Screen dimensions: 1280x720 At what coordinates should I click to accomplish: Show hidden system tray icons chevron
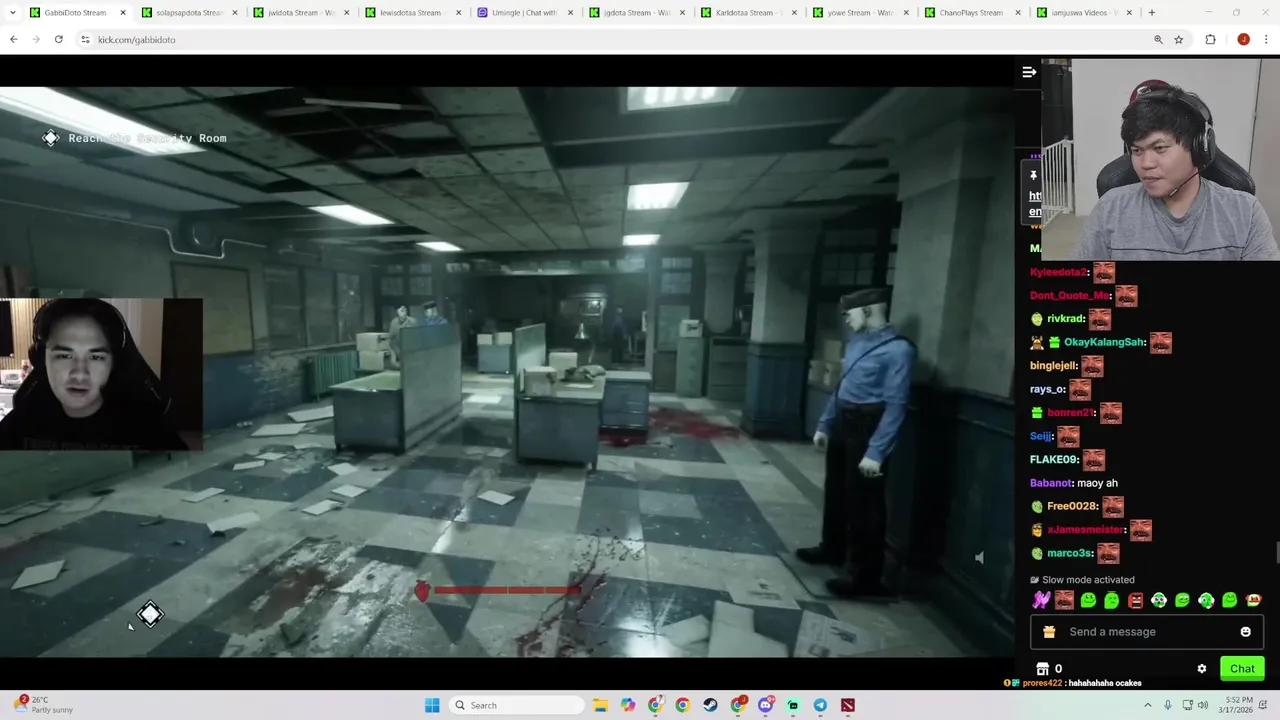(x=1147, y=705)
